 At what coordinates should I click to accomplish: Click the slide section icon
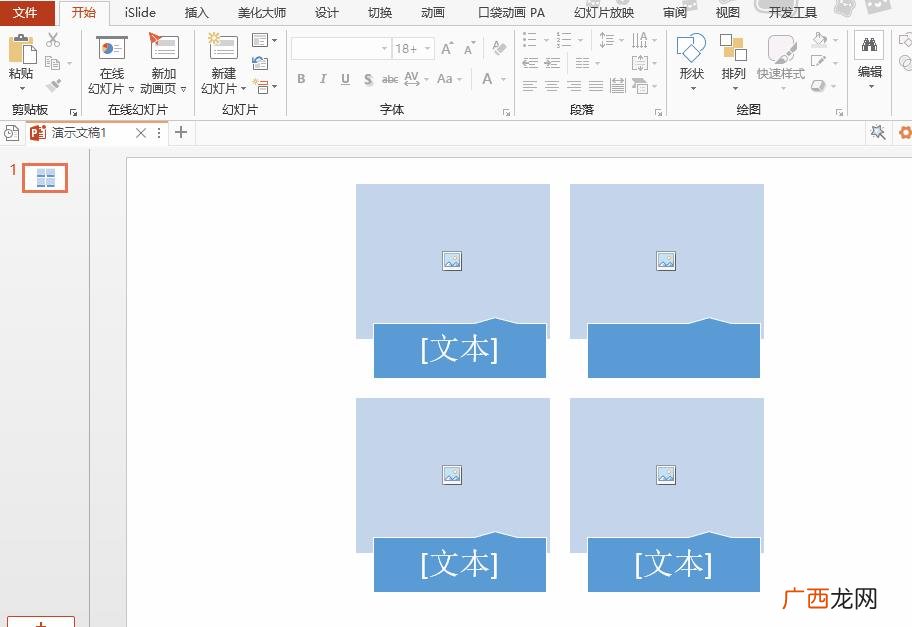(261, 86)
